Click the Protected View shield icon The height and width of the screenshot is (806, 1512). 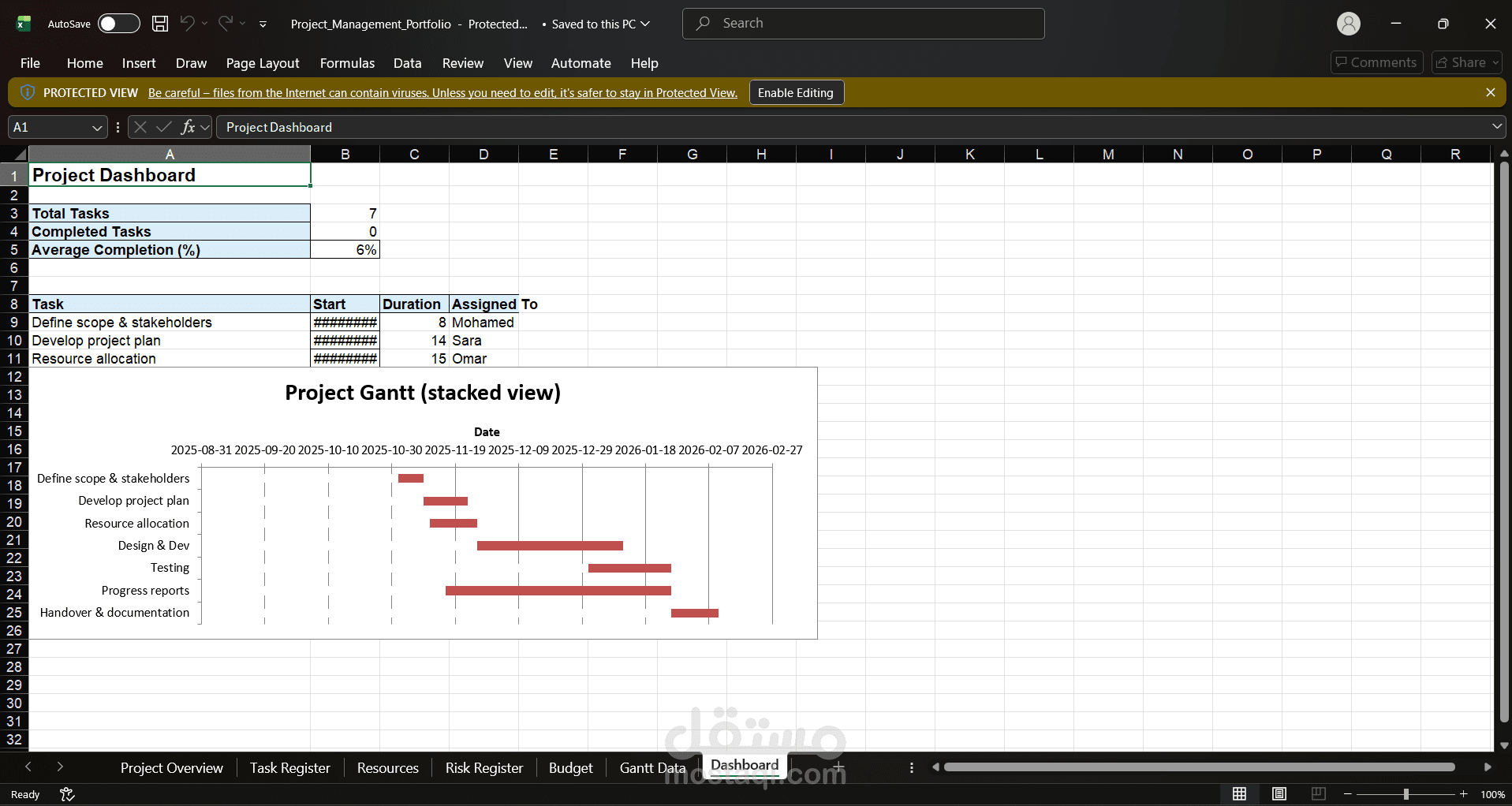(27, 92)
